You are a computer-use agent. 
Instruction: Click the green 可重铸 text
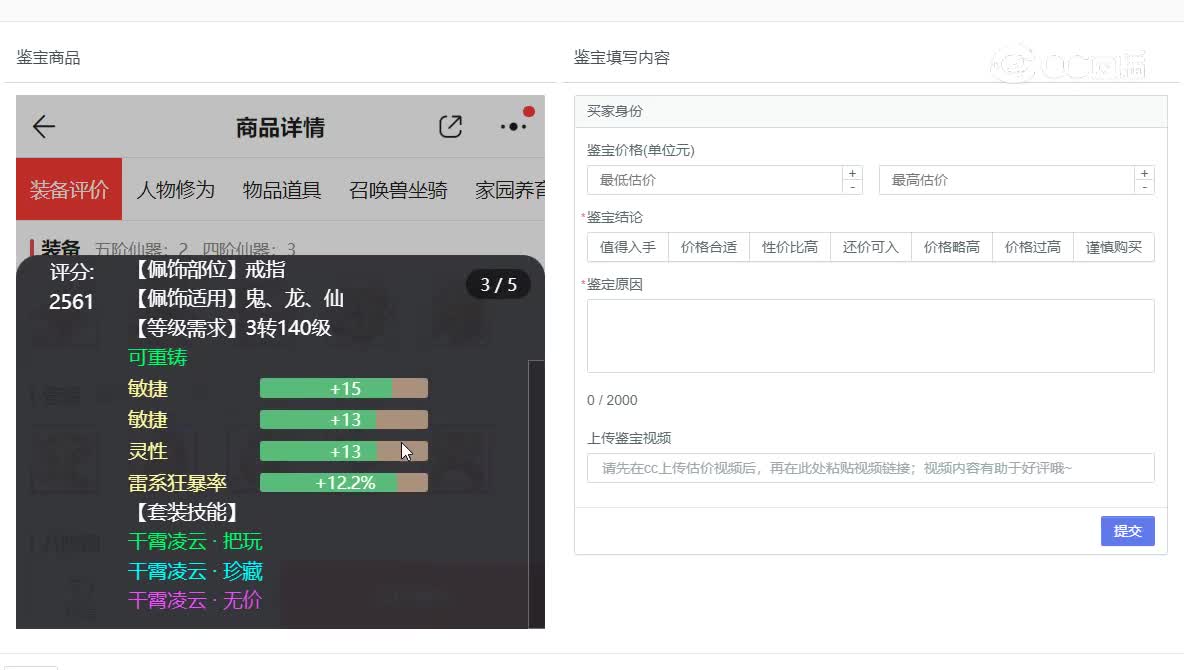[x=157, y=357]
